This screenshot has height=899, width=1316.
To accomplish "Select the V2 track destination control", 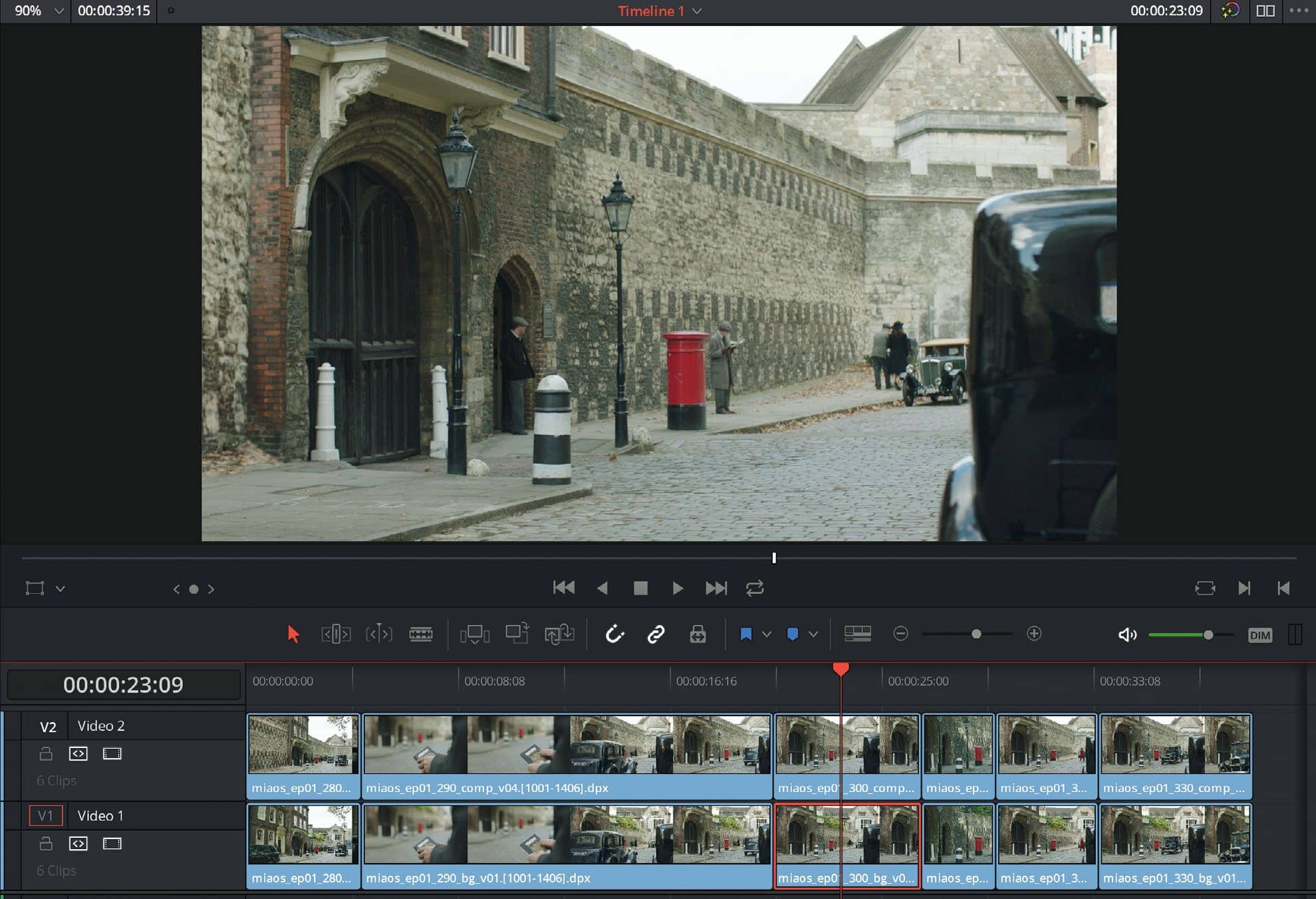I will [47, 727].
